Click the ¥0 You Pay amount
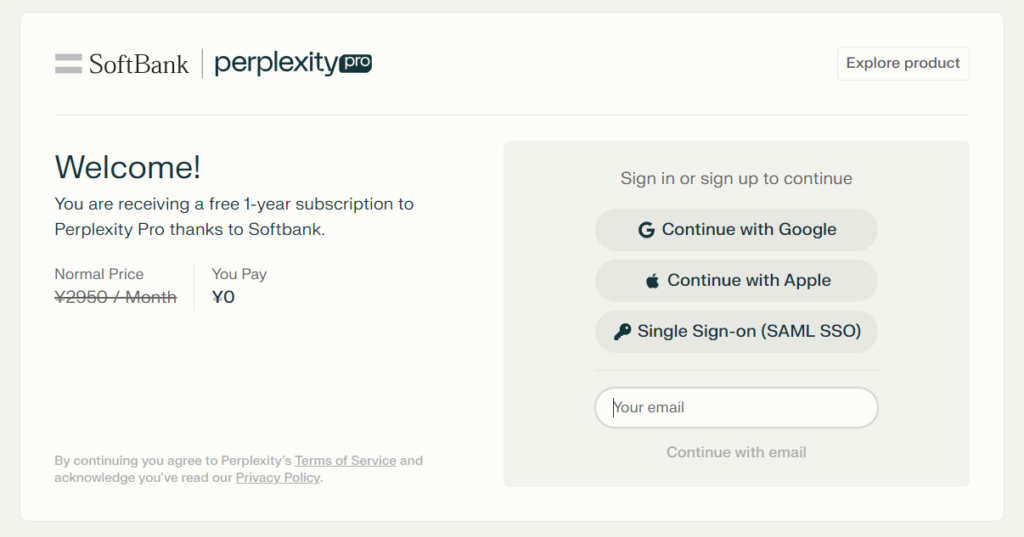1024x537 pixels. coord(223,297)
